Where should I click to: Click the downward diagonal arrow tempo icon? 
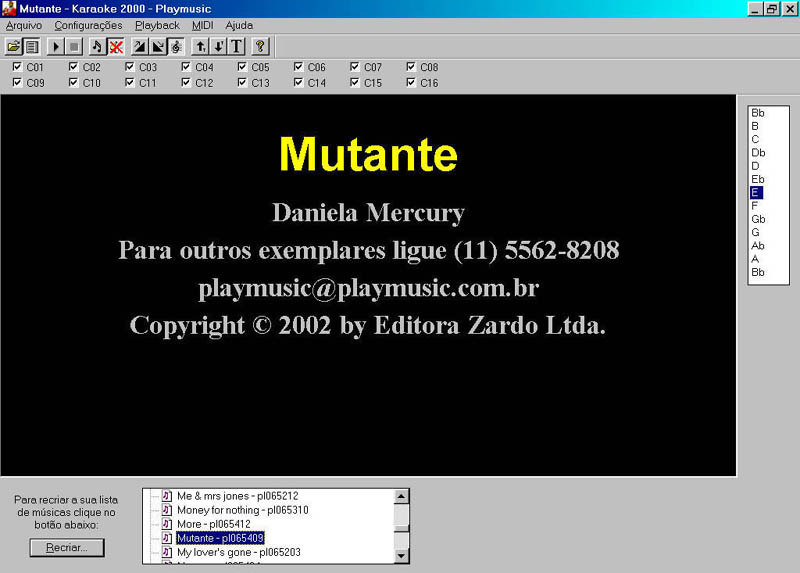click(x=158, y=47)
